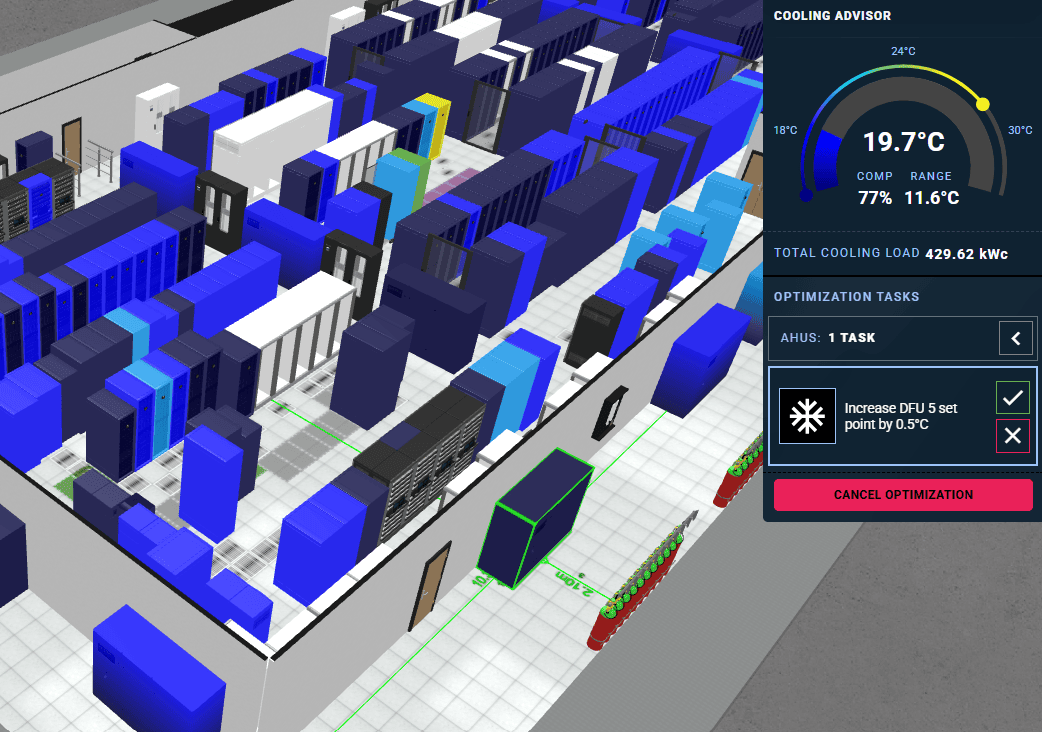Image resolution: width=1042 pixels, height=732 pixels.
Task: Click the Total Cooling Load 429.62 kWc value
Action: click(966, 254)
